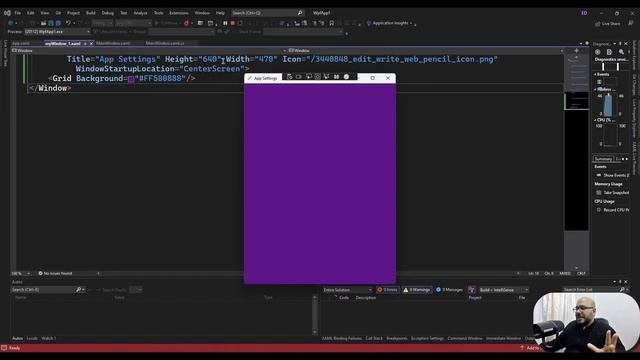Click the bookmark icon in the toolbar
The image size is (640, 360).
(x=331, y=23)
